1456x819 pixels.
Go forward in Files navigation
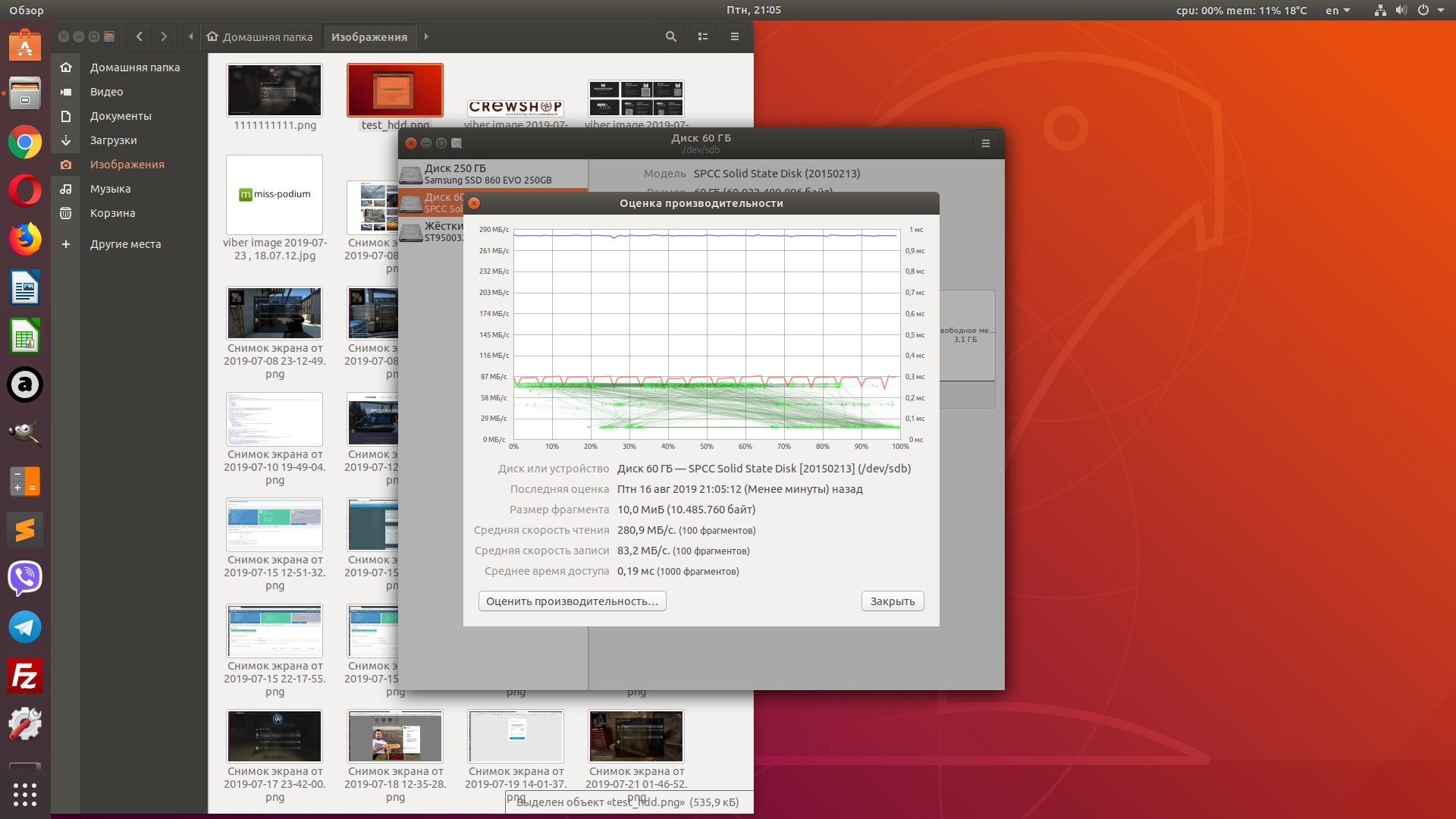pos(164,36)
